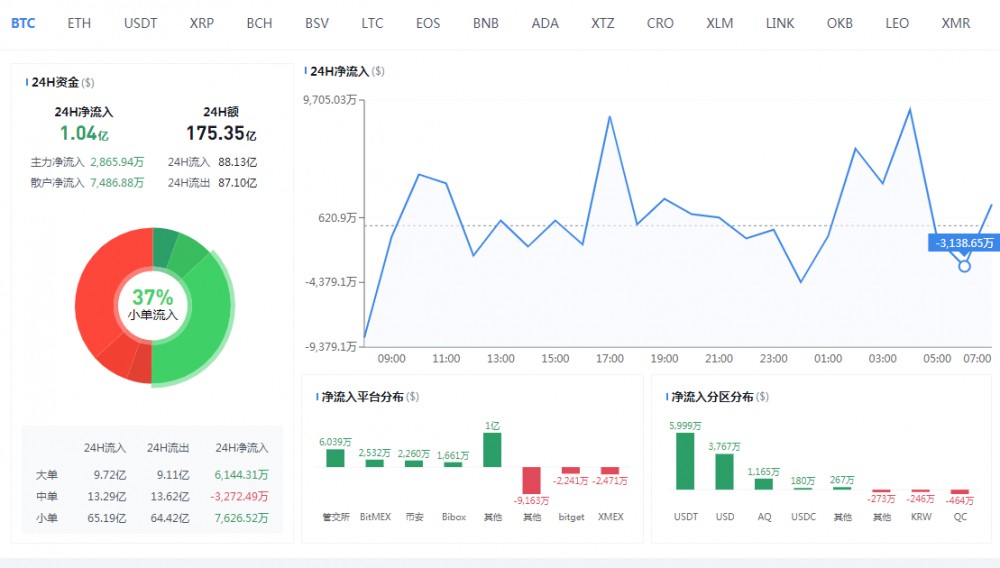The height and width of the screenshot is (568, 1000).
Task: Open the BCH coin tab
Action: tap(260, 23)
